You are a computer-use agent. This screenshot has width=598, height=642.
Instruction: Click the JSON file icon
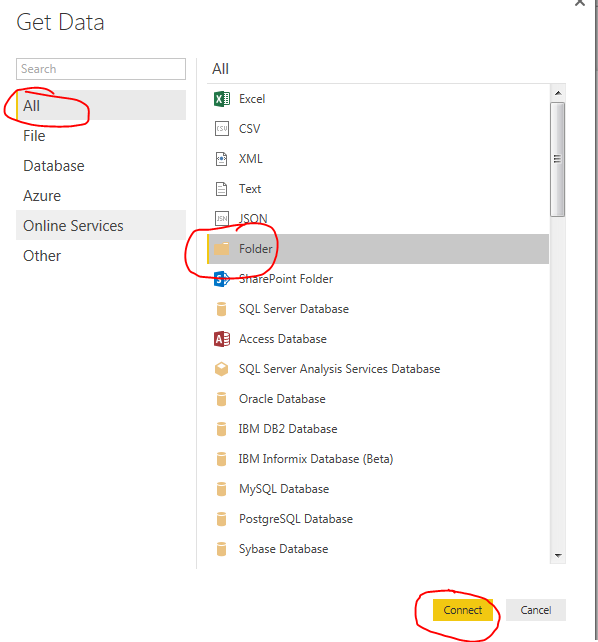point(221,219)
